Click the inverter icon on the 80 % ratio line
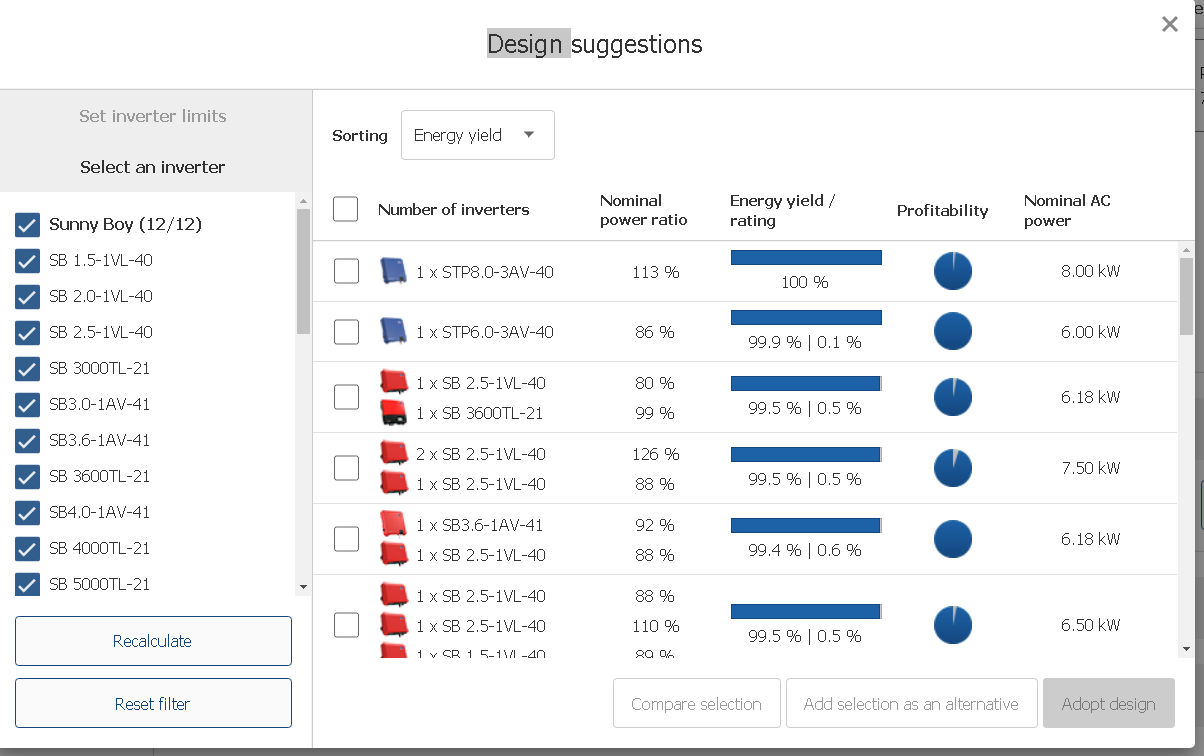 394,382
